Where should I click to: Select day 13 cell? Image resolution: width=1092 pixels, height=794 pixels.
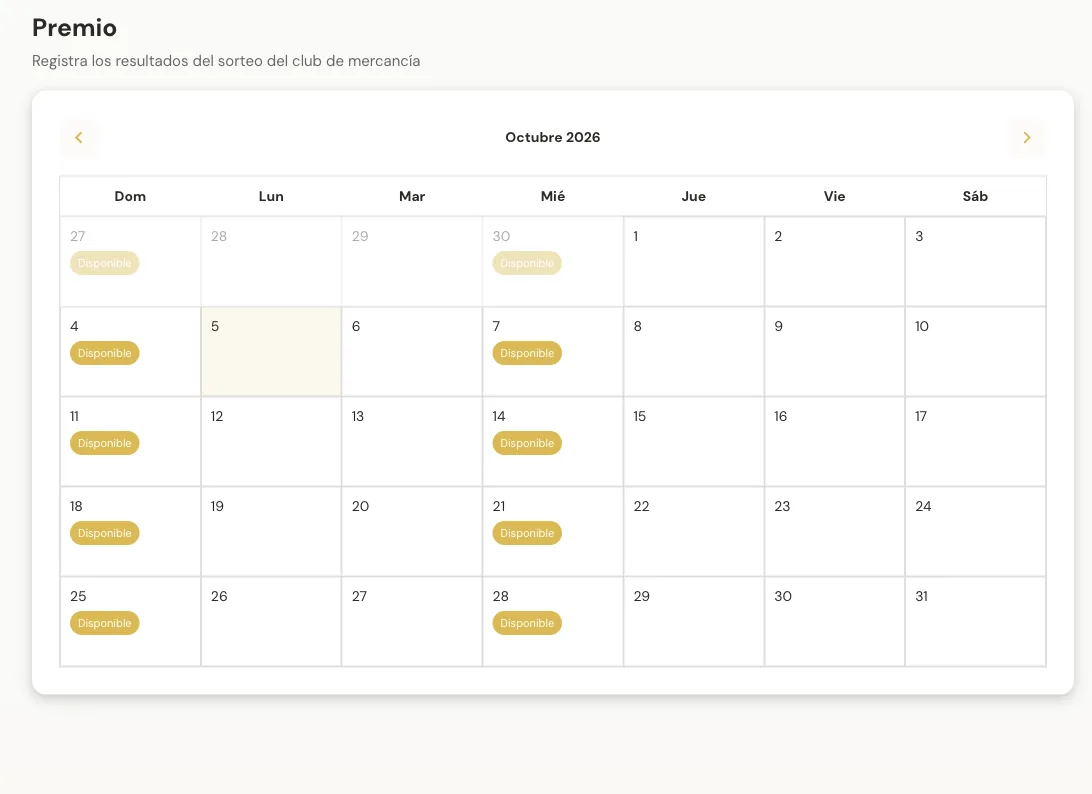pos(412,442)
